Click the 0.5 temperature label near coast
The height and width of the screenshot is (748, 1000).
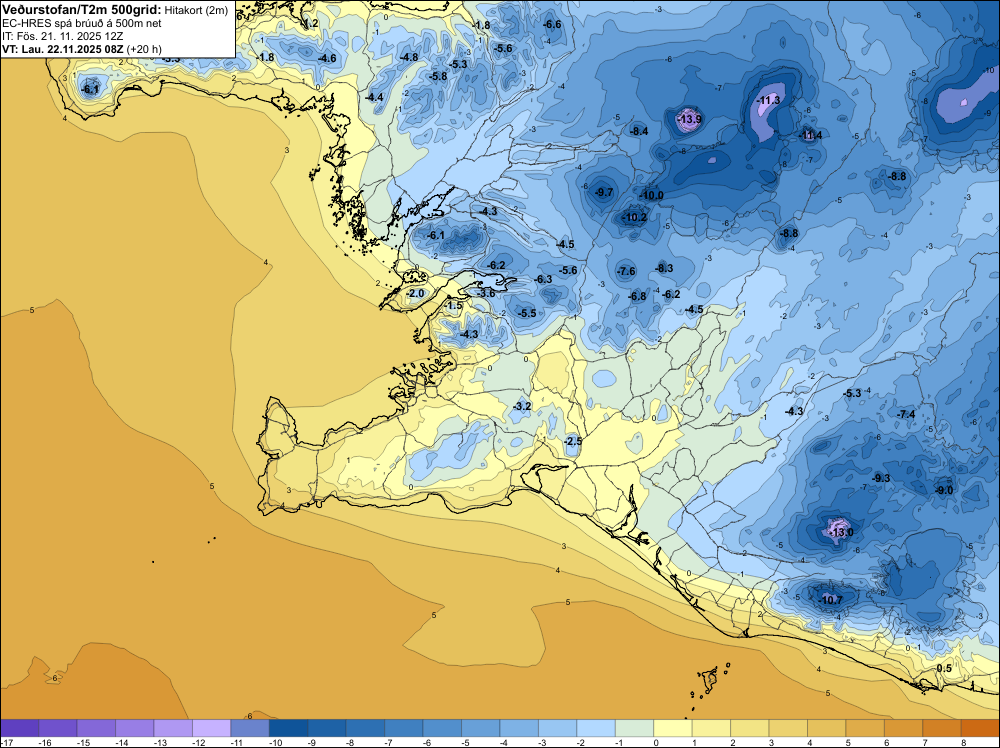[945, 668]
